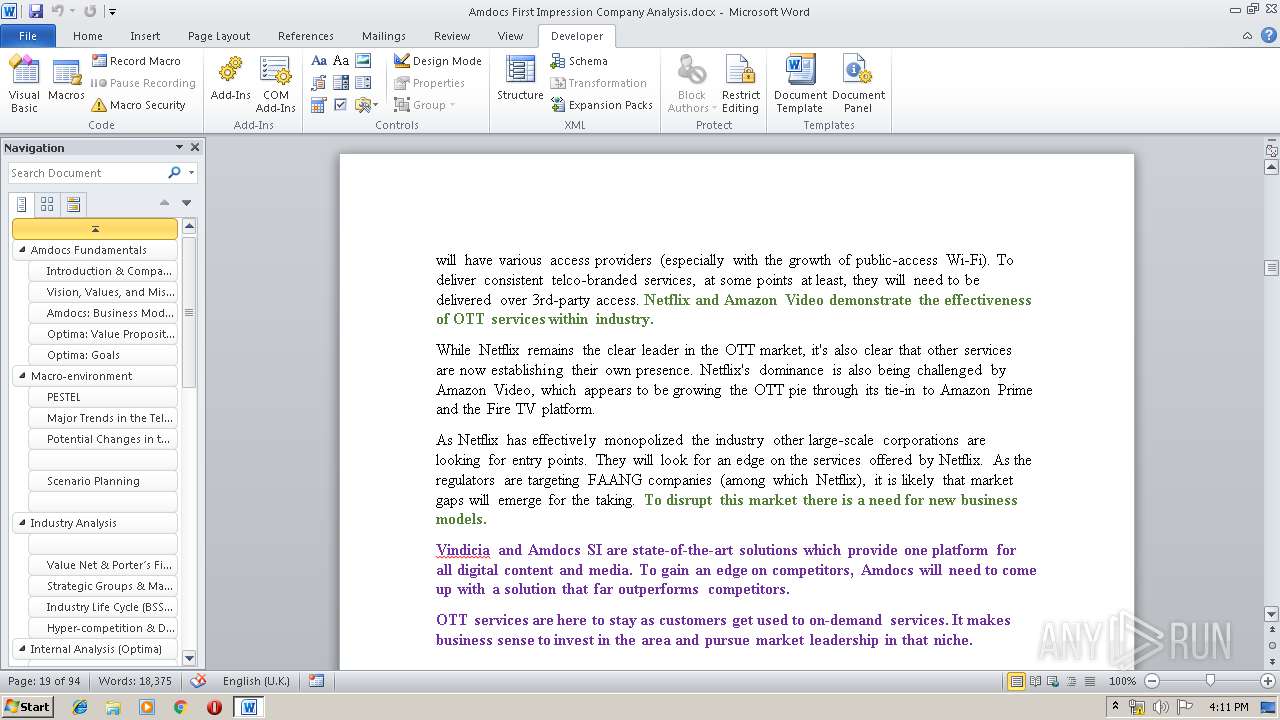Open the Visual Basic editor
This screenshot has height=720, width=1280.
24,84
